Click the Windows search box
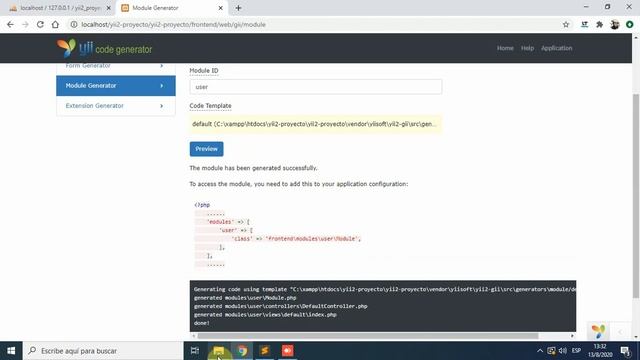Image resolution: width=640 pixels, height=360 pixels. coord(102,351)
